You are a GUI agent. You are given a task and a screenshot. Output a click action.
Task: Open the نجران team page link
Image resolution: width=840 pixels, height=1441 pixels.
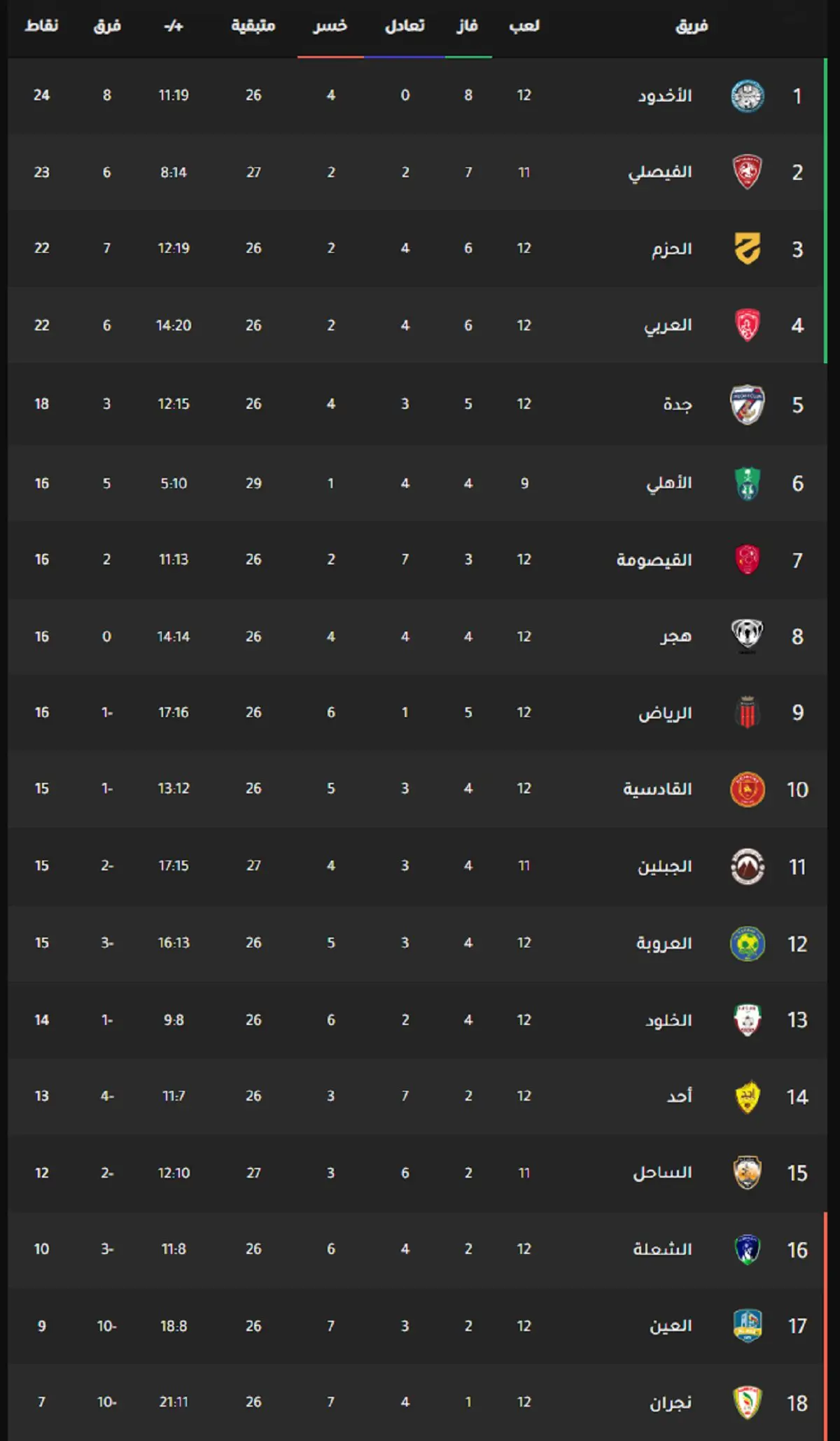[671, 1402]
